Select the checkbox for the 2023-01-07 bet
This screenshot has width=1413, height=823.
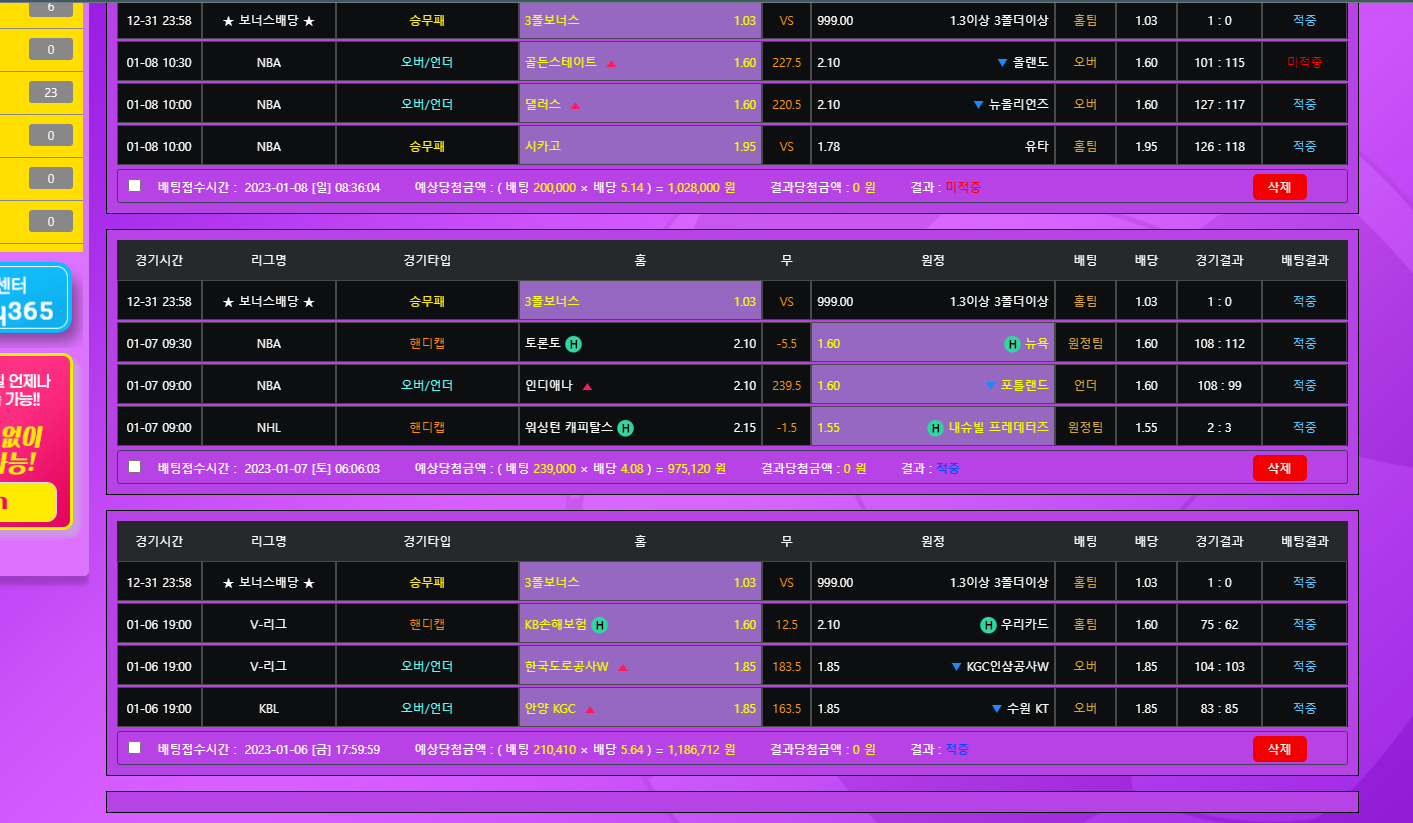[x=135, y=467]
